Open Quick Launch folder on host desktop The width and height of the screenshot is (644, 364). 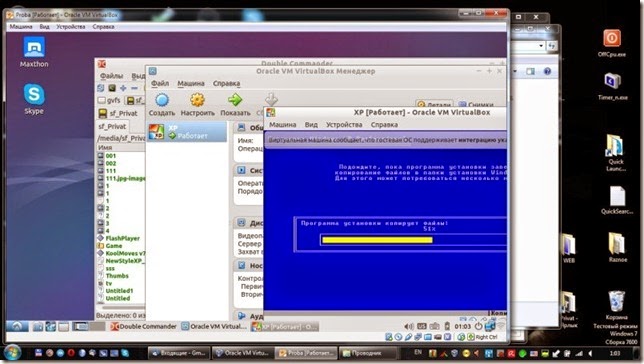point(615,146)
